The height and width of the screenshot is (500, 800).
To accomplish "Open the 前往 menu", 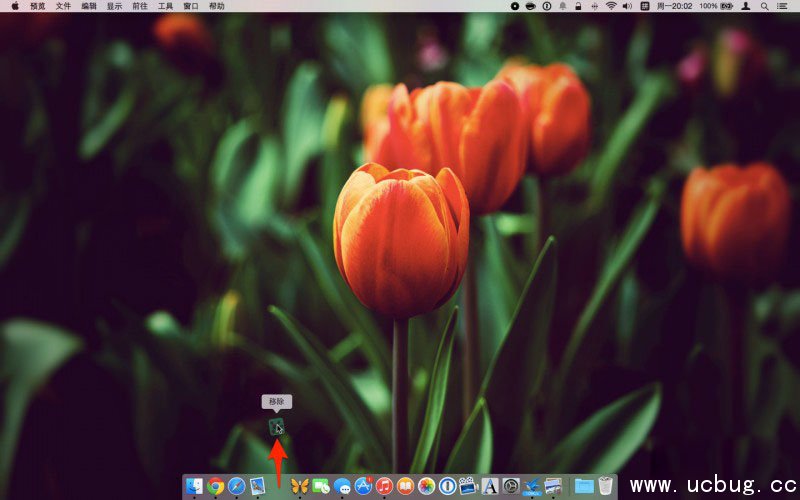I will (x=140, y=6).
